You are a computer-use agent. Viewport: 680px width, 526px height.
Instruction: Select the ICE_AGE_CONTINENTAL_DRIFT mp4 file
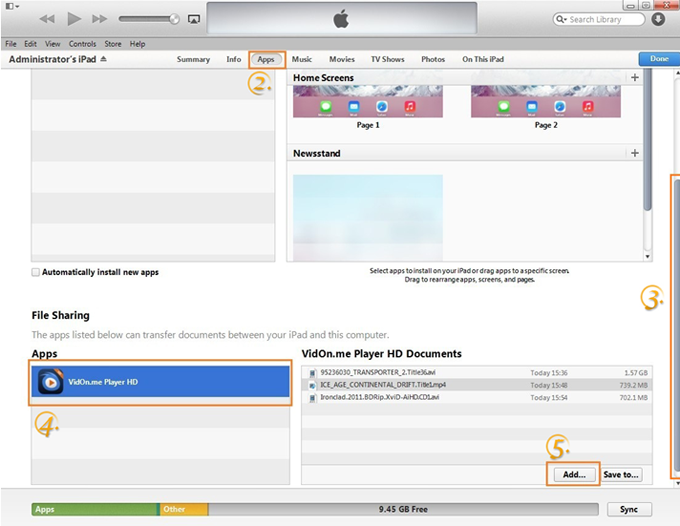[x=477, y=385]
